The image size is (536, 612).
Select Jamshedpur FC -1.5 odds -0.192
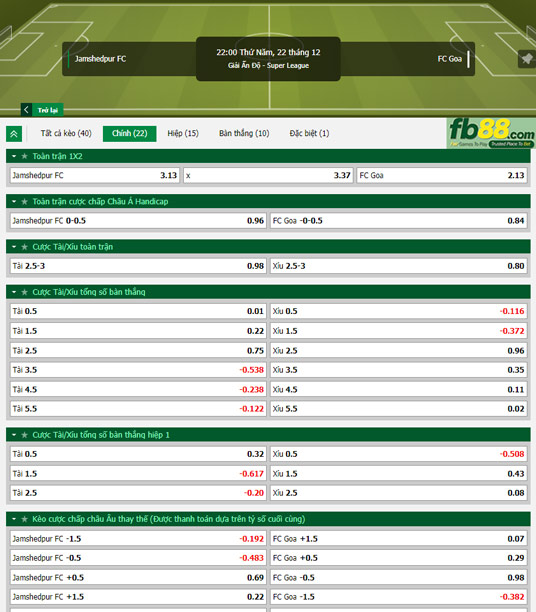pyautogui.click(x=138, y=539)
